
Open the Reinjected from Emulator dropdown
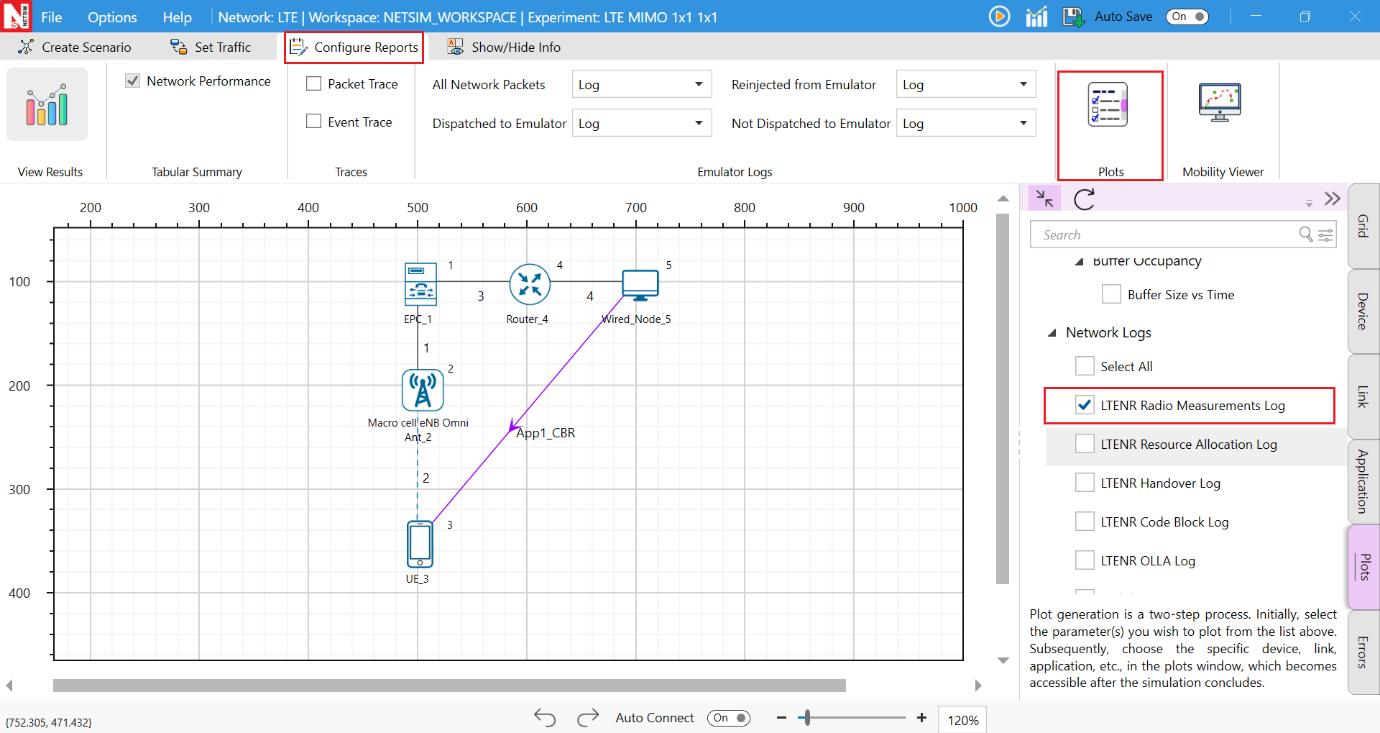pyautogui.click(x=965, y=85)
